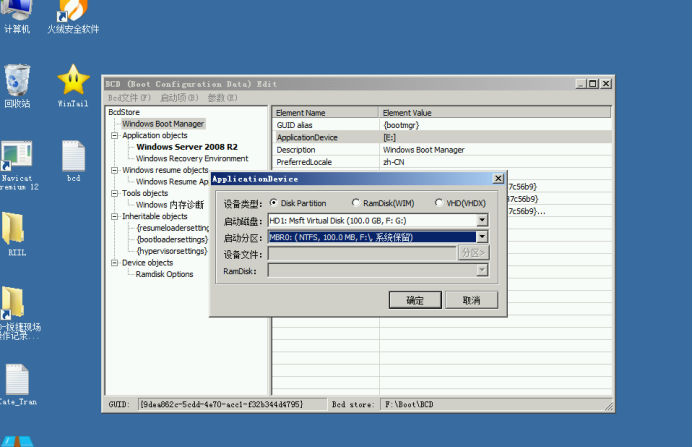This screenshot has width=693, height=447.
Task: Select the VHD(VHDX) radio button
Action: pos(438,203)
